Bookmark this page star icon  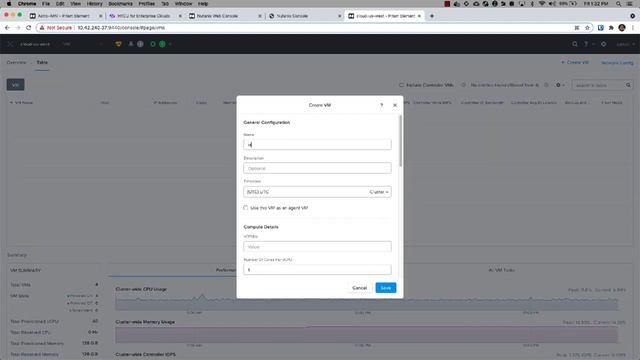pos(587,28)
